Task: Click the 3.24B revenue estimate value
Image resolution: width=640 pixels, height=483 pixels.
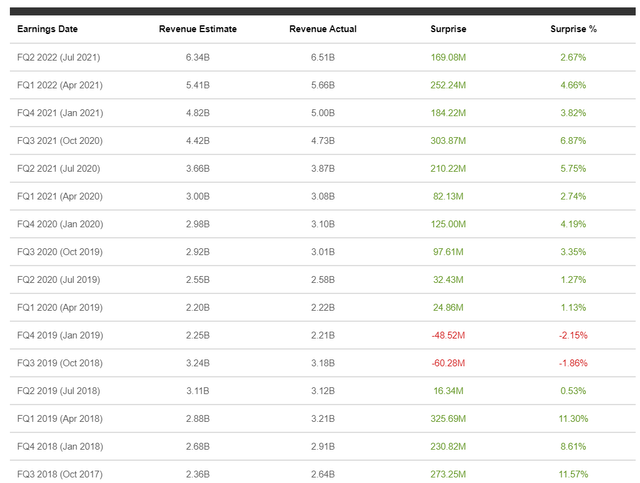Action: coord(198,363)
